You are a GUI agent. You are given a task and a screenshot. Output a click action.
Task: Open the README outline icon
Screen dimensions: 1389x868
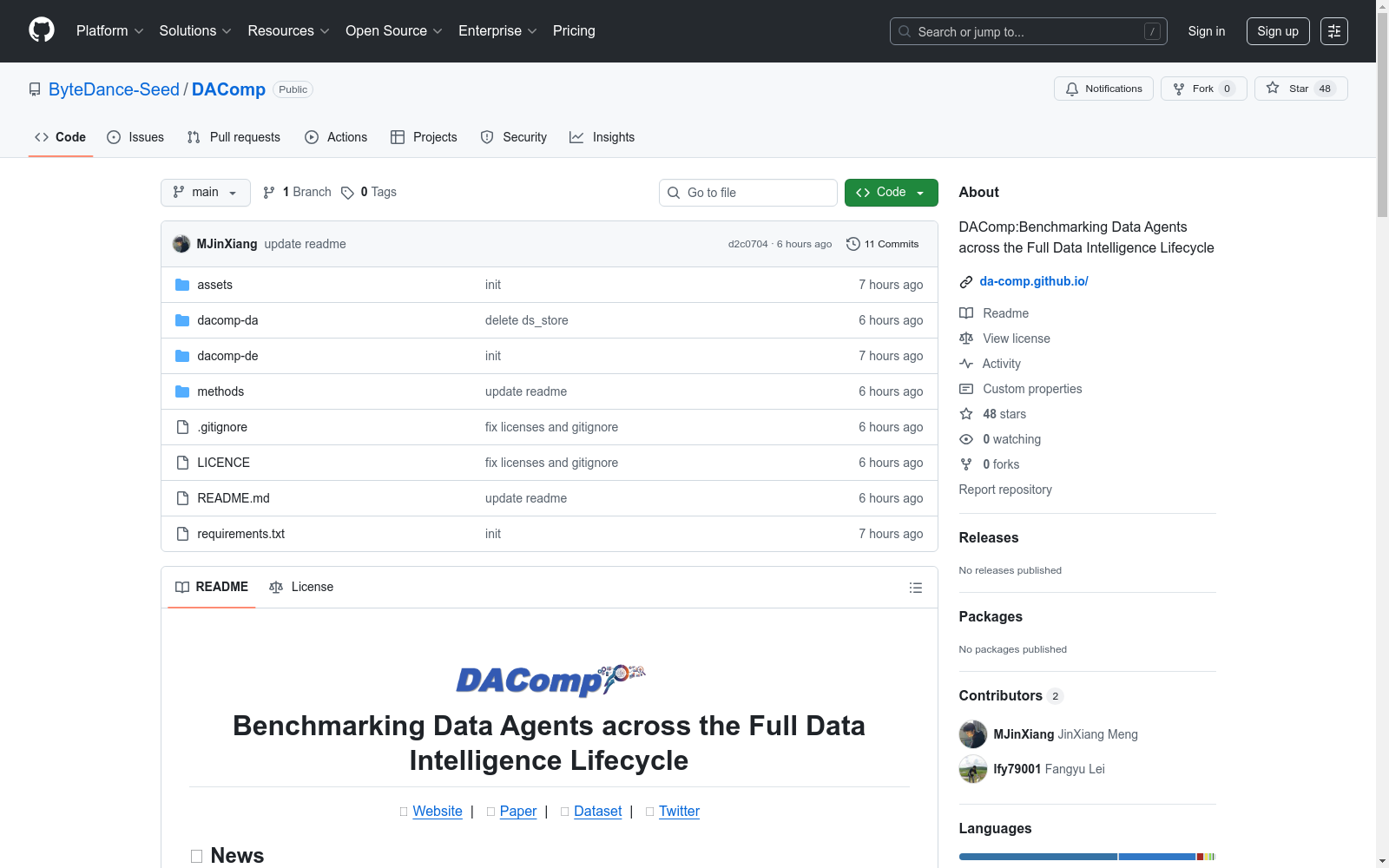click(915, 588)
